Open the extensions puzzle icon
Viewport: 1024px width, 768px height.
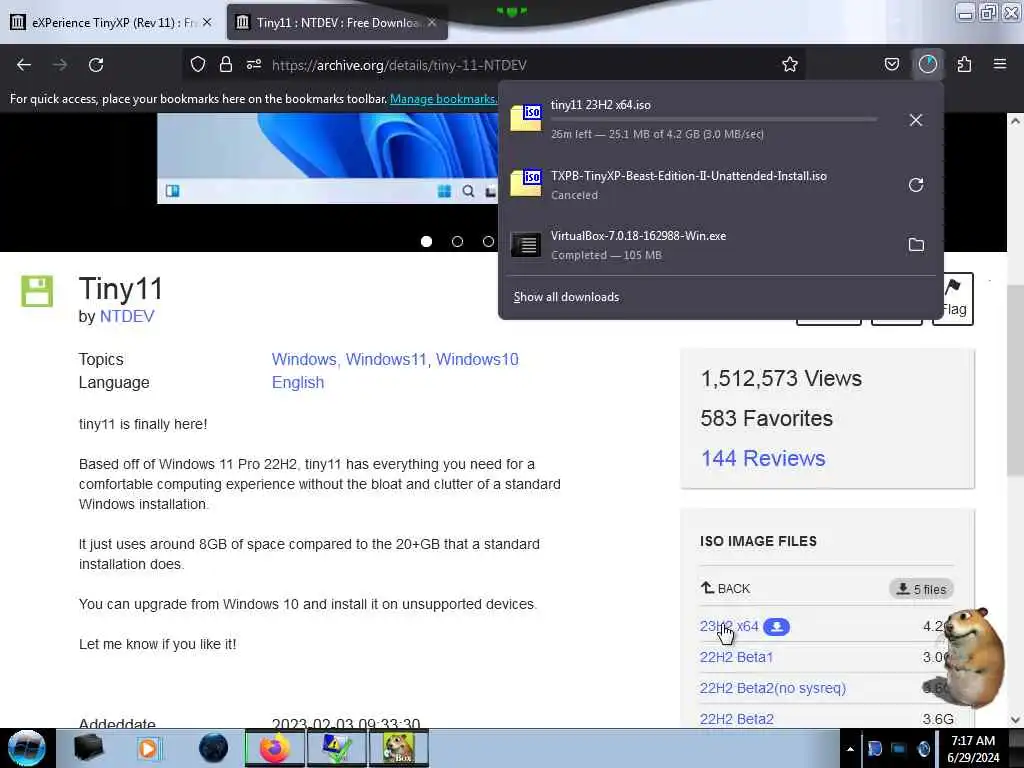point(965,64)
